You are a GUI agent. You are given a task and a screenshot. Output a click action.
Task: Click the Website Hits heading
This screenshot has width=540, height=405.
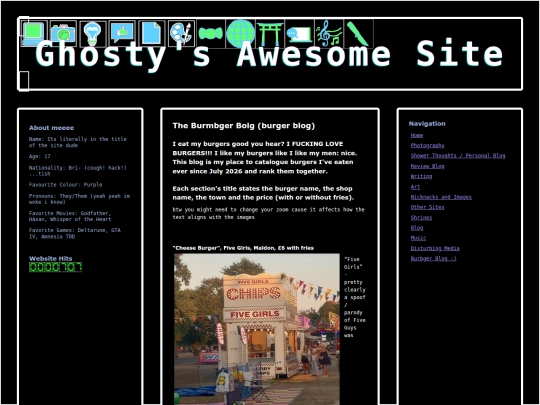(x=51, y=258)
